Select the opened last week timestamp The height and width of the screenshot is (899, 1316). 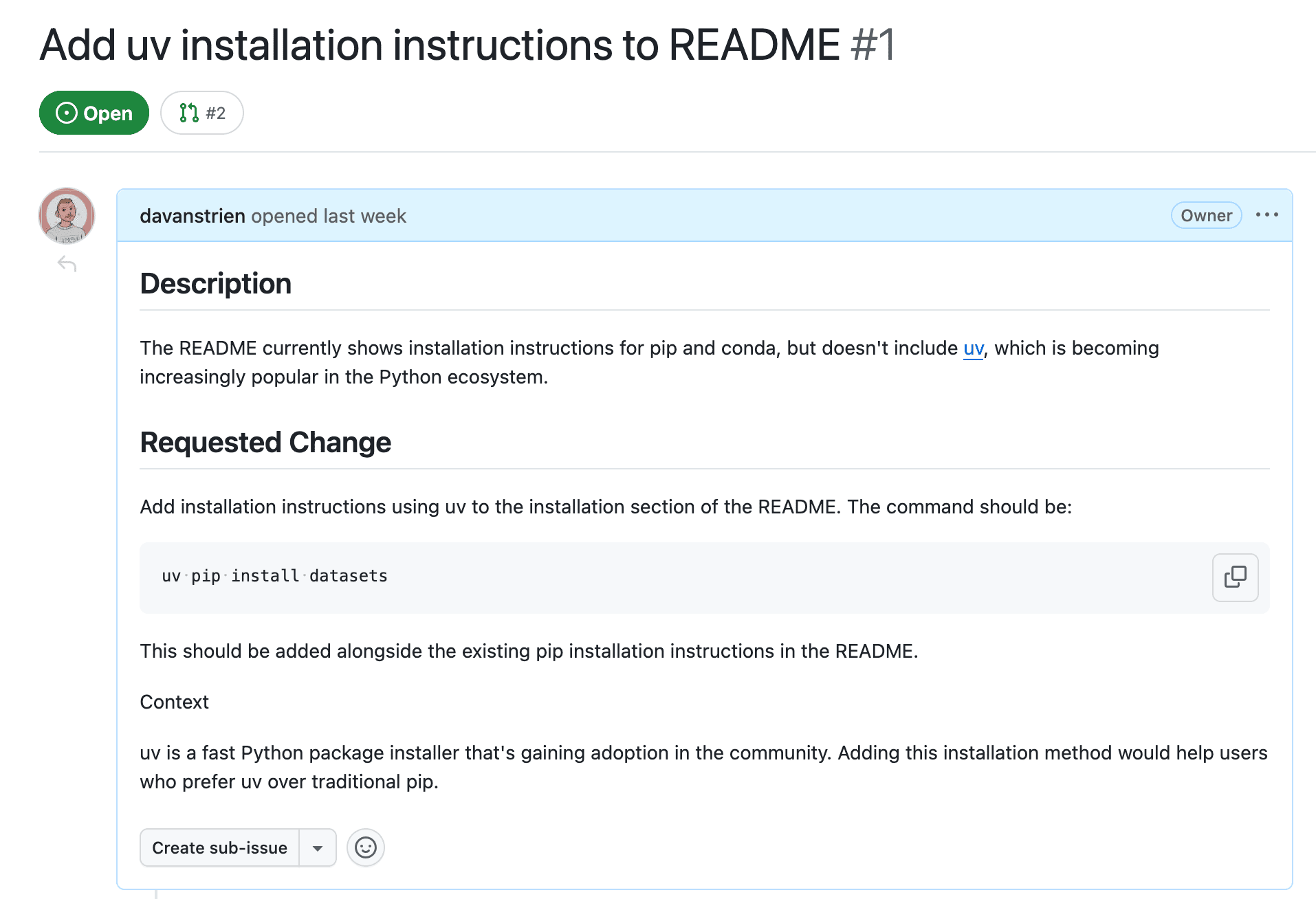pos(328,215)
